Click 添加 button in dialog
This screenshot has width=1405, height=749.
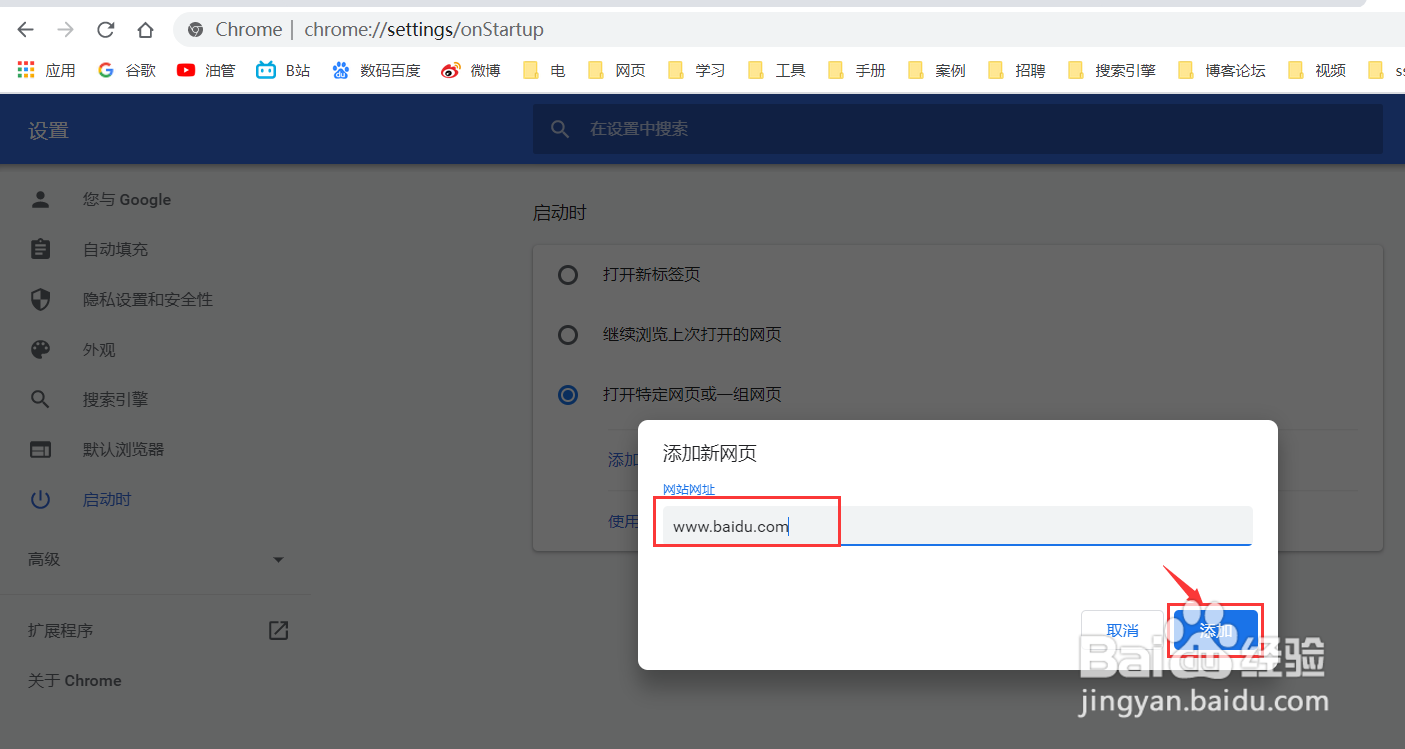coord(1216,631)
